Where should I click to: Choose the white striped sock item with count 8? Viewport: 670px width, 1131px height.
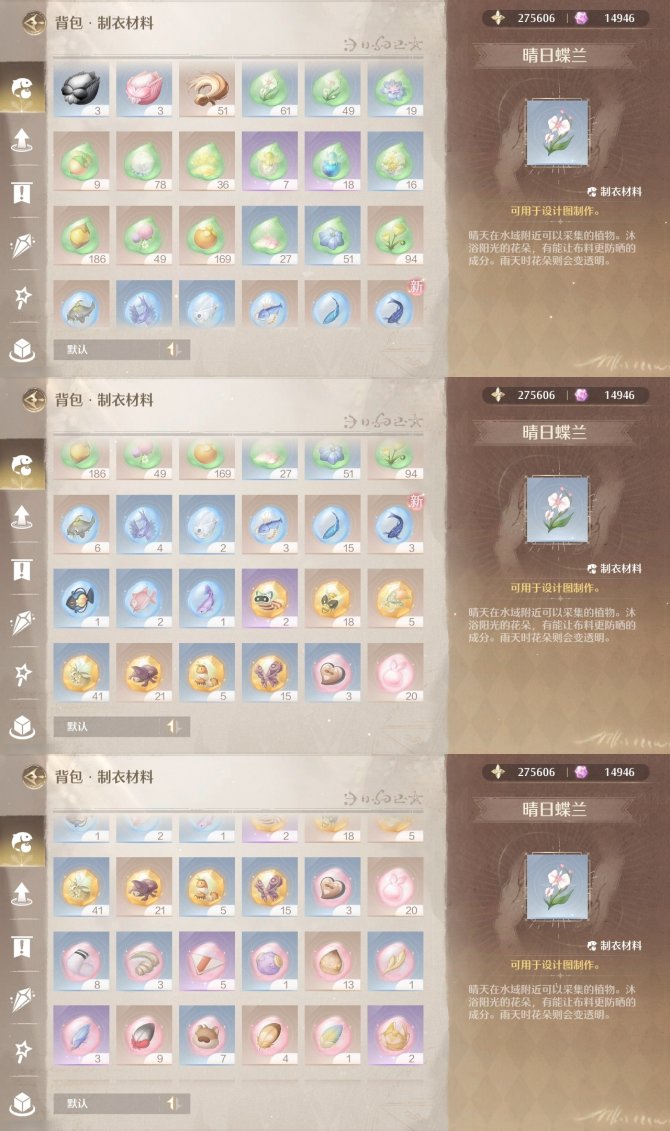[81, 961]
